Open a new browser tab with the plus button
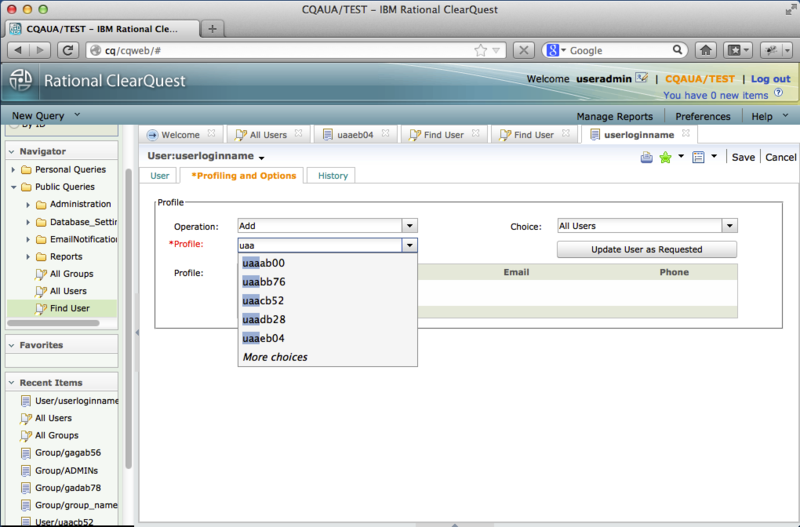The image size is (800, 527). click(x=212, y=29)
